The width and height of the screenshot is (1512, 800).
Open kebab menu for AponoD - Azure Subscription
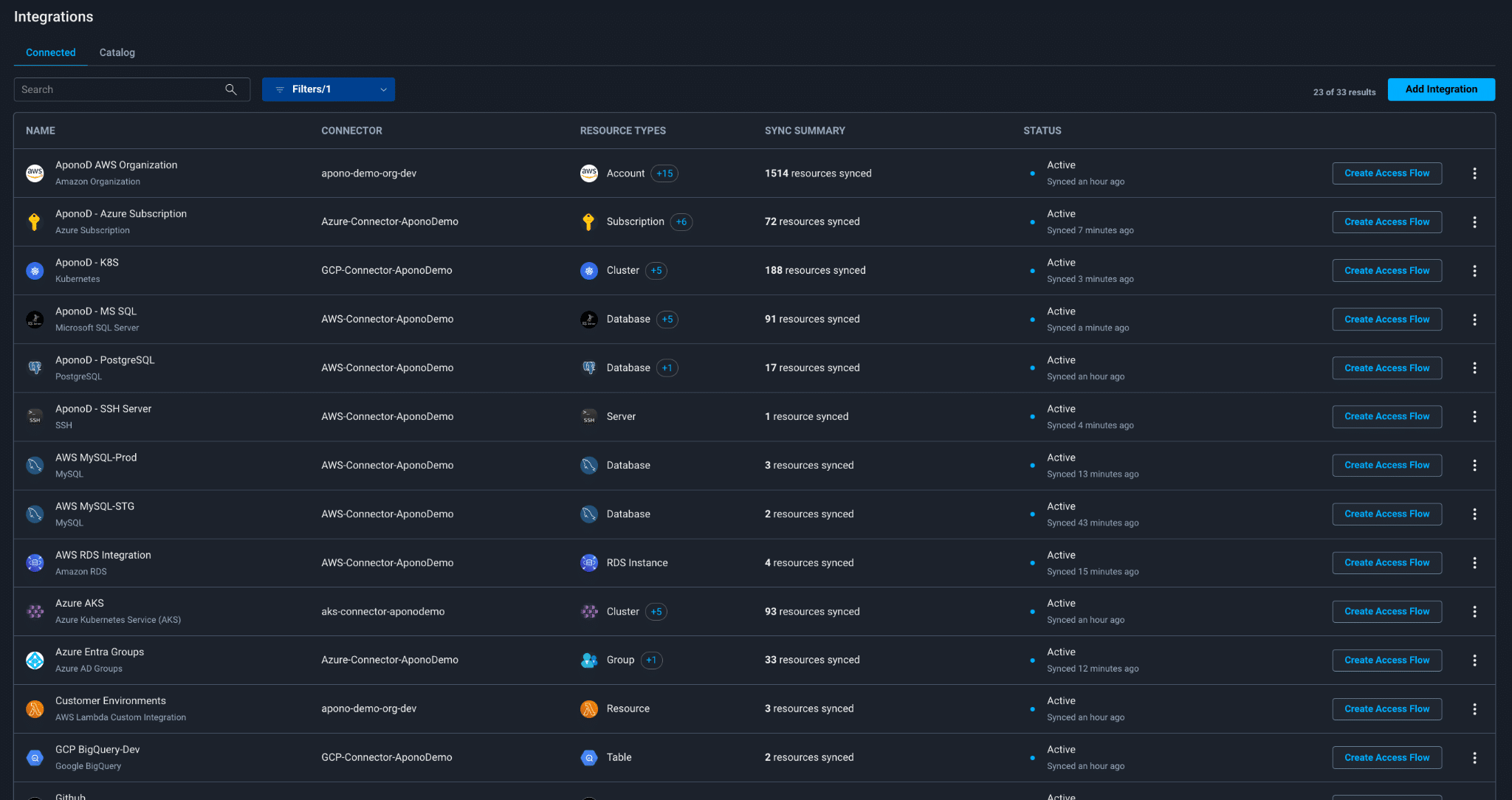1474,222
